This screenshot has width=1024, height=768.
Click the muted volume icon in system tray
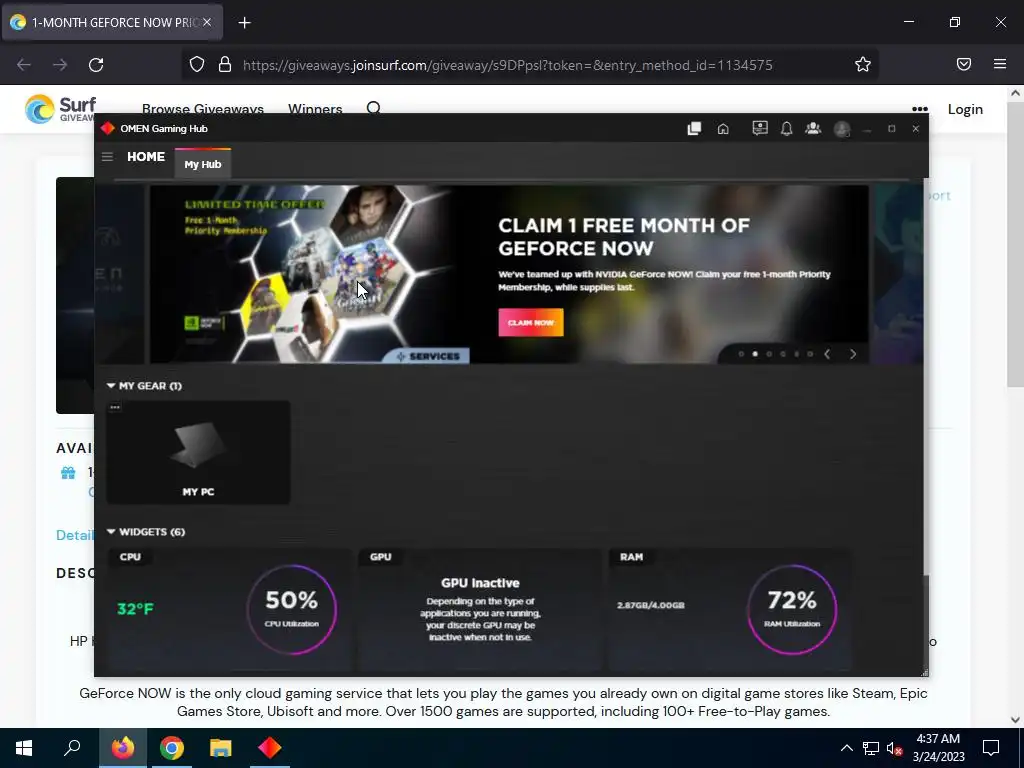point(895,748)
